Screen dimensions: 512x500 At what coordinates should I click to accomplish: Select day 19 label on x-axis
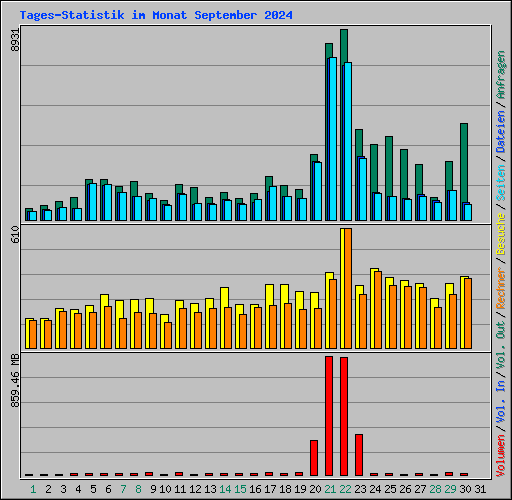tap(300, 489)
